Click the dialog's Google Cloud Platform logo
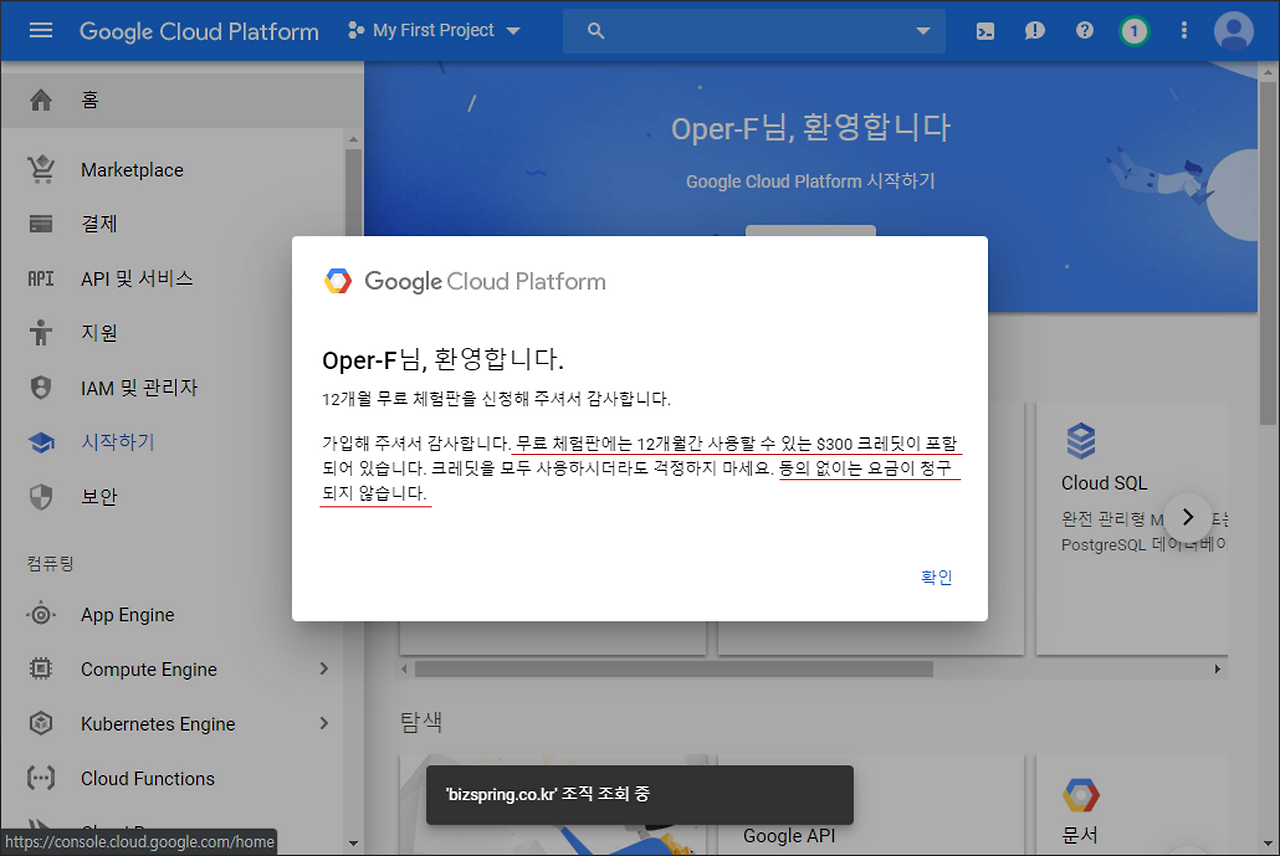Viewport: 1280px width, 856px height. (x=465, y=281)
